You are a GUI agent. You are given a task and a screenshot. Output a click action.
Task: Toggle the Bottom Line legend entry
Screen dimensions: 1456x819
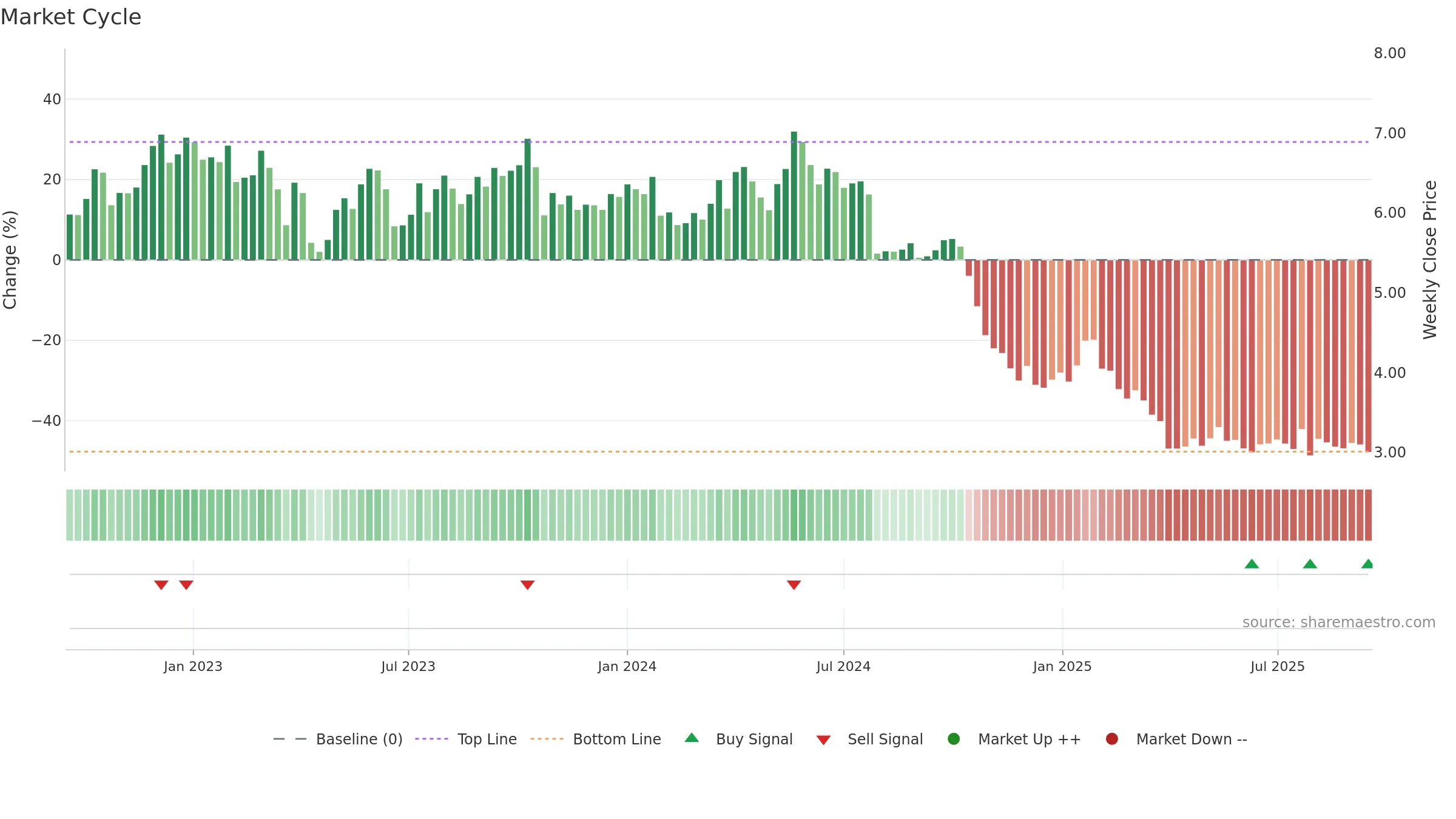click(x=596, y=739)
